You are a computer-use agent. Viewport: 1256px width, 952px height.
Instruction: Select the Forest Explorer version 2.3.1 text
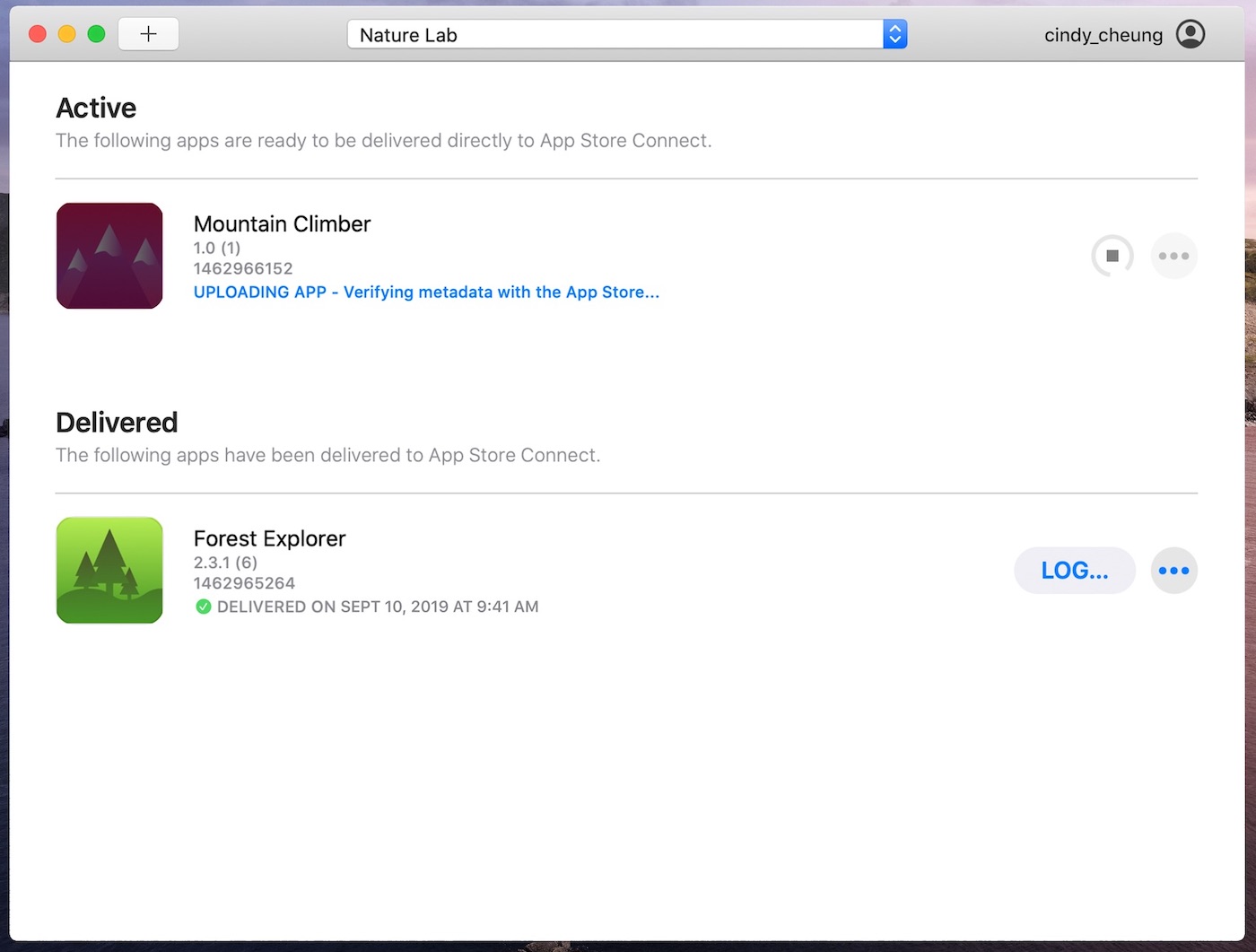(225, 563)
